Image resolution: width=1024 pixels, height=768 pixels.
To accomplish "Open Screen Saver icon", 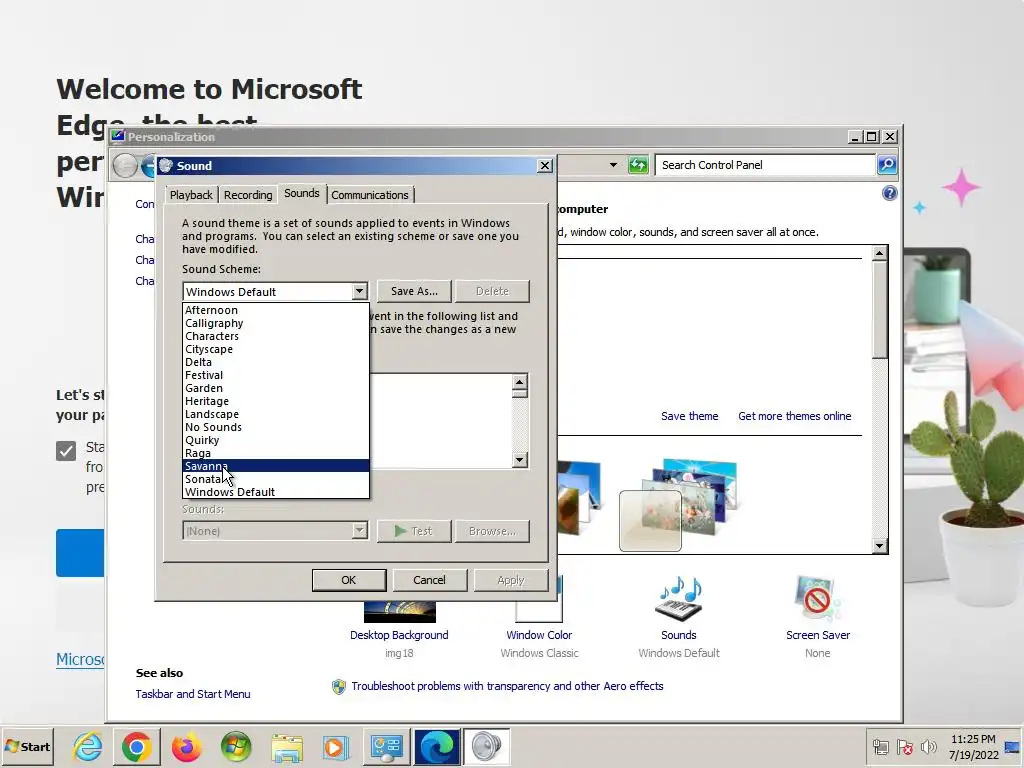I will tap(818, 599).
